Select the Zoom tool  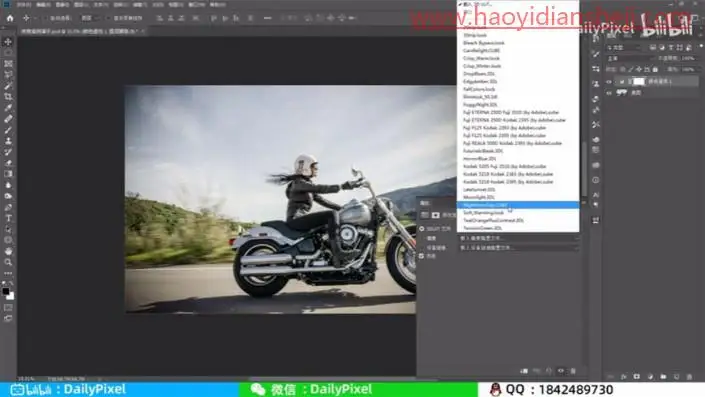pos(8,262)
